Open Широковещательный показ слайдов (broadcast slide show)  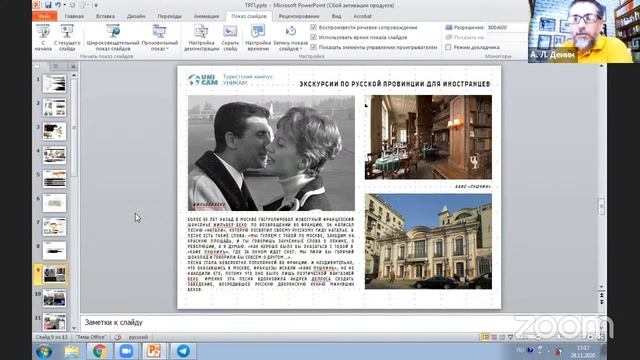tap(113, 38)
